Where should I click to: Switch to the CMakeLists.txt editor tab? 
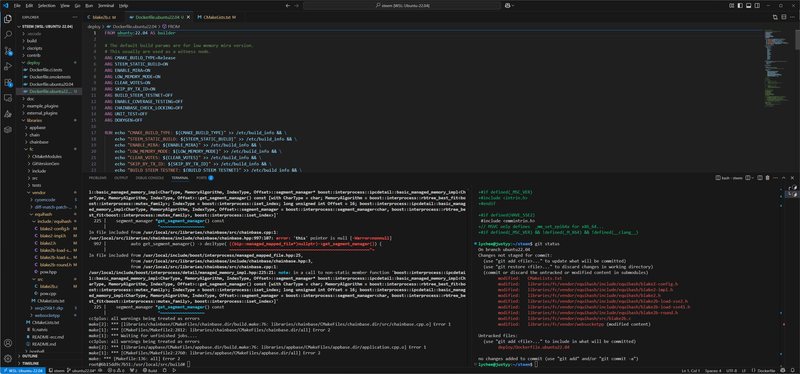217,17
